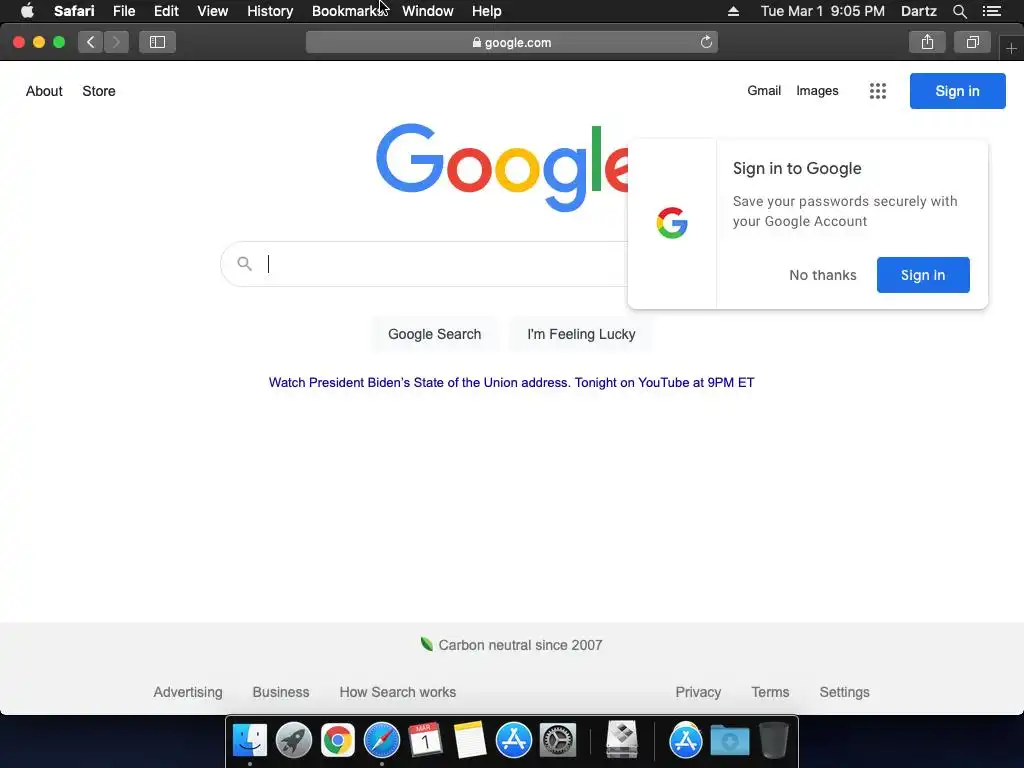Image resolution: width=1024 pixels, height=768 pixels.
Task: Reload the google.com page
Action: [706, 42]
